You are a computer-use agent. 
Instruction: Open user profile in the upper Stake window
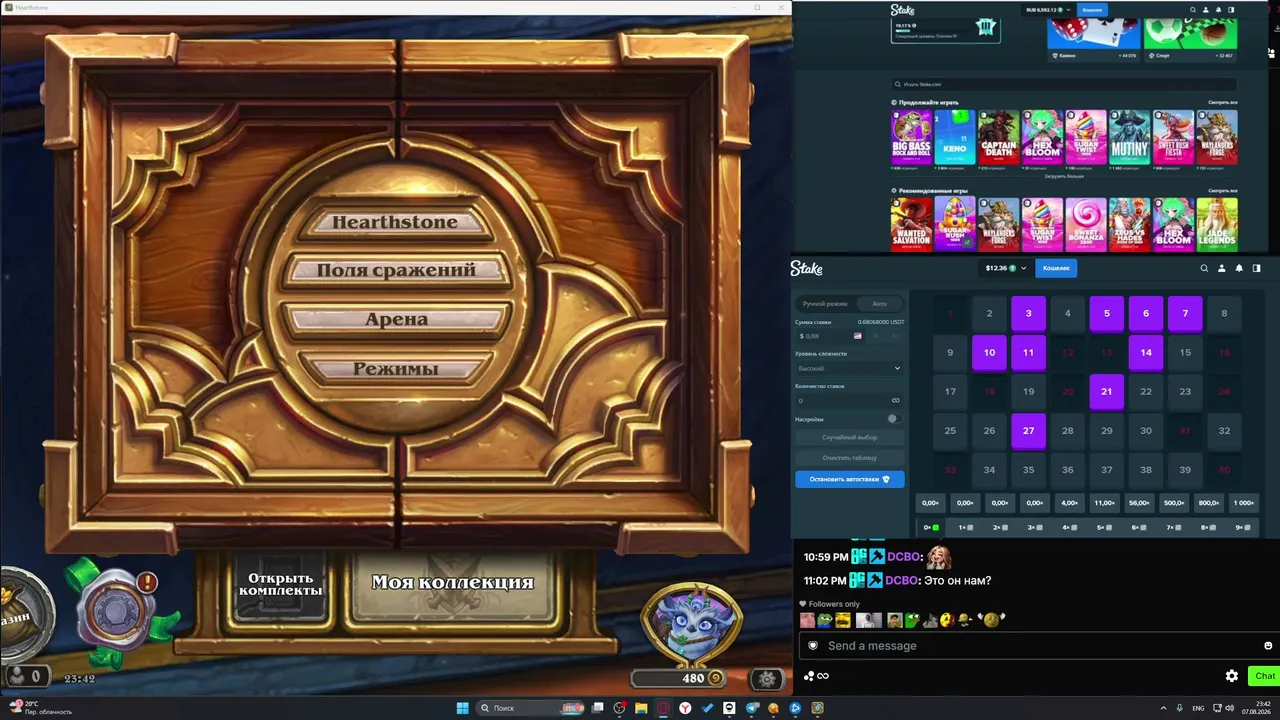coord(1205,10)
